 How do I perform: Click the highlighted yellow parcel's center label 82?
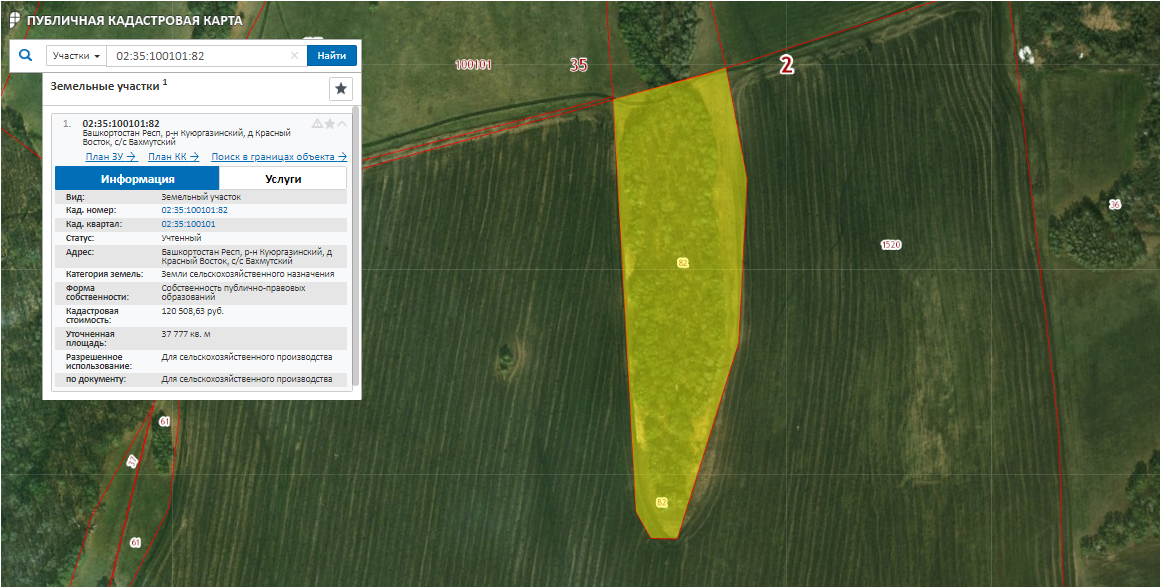(683, 262)
